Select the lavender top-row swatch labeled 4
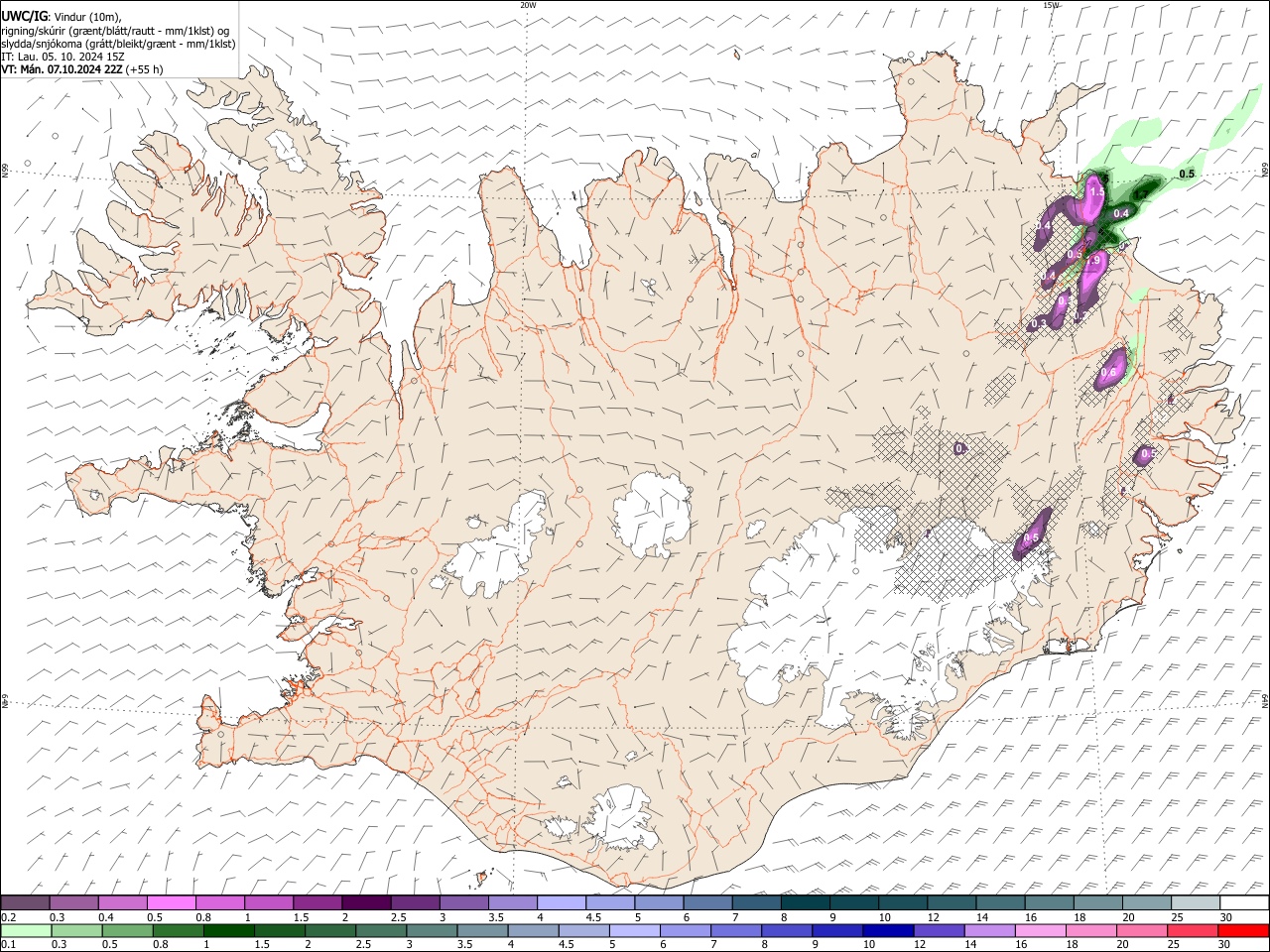 pyautogui.click(x=561, y=902)
